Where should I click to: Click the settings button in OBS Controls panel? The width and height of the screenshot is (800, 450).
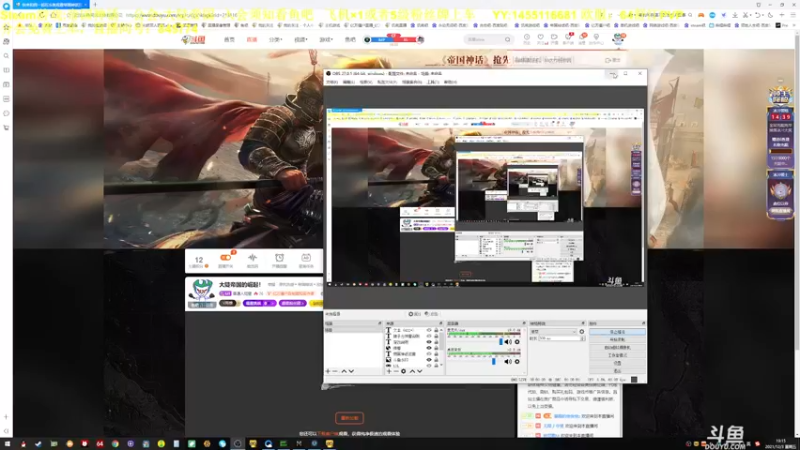(x=617, y=363)
